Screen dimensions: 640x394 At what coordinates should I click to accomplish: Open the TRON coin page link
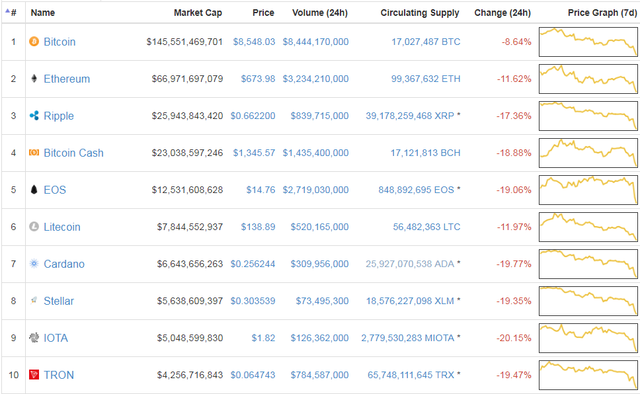tap(59, 375)
